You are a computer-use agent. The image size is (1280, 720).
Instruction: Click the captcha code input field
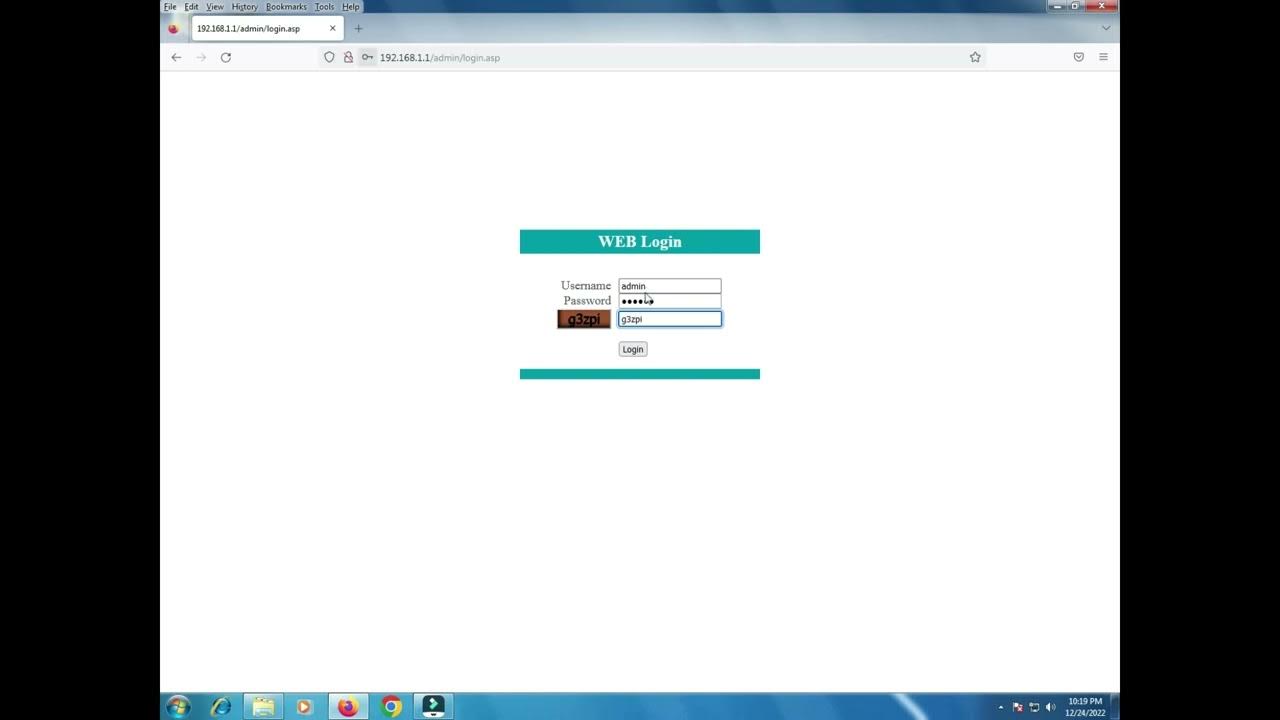click(x=669, y=319)
